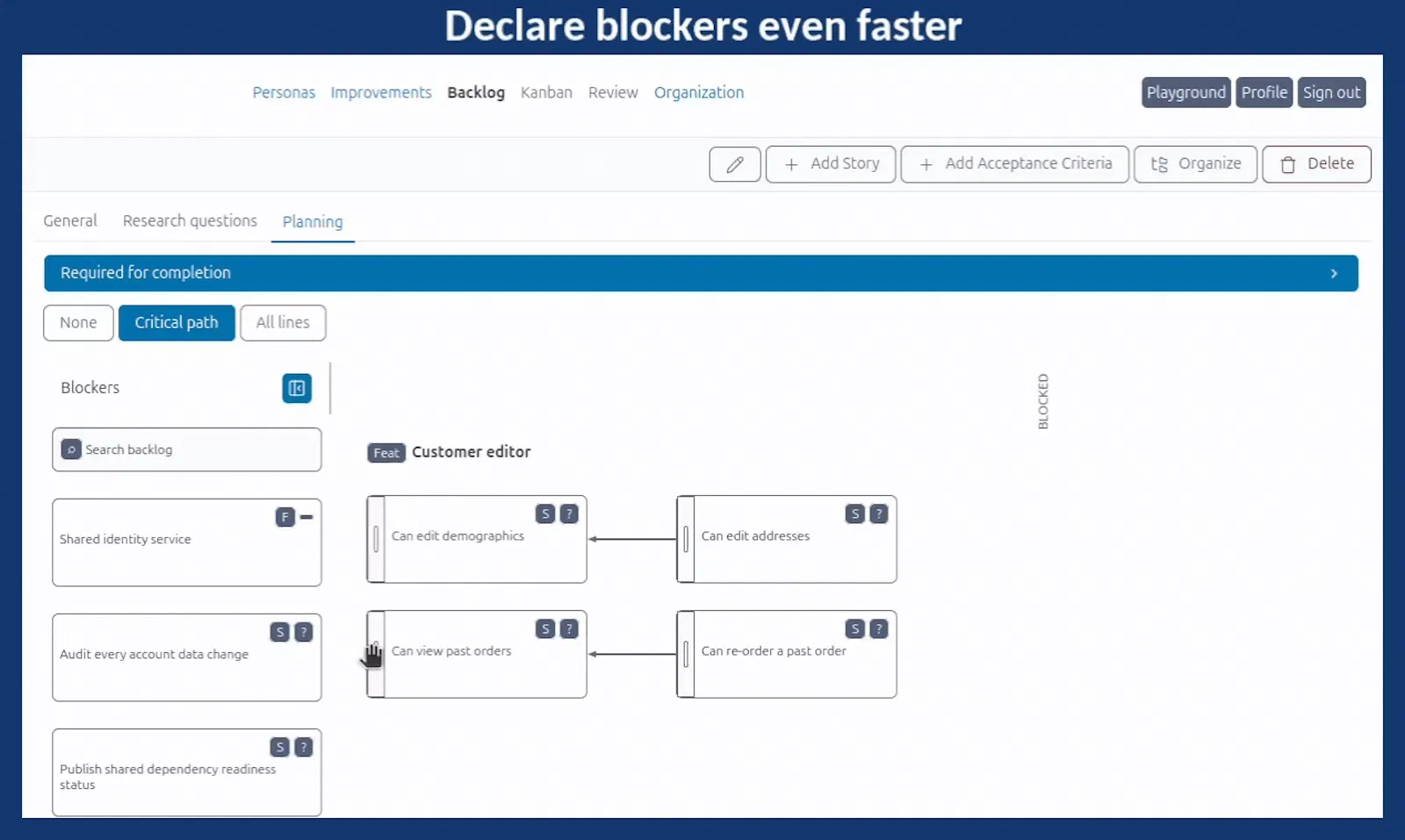Image resolution: width=1405 pixels, height=840 pixels.
Task: Click S badge on Audit every account data change
Action: point(279,632)
